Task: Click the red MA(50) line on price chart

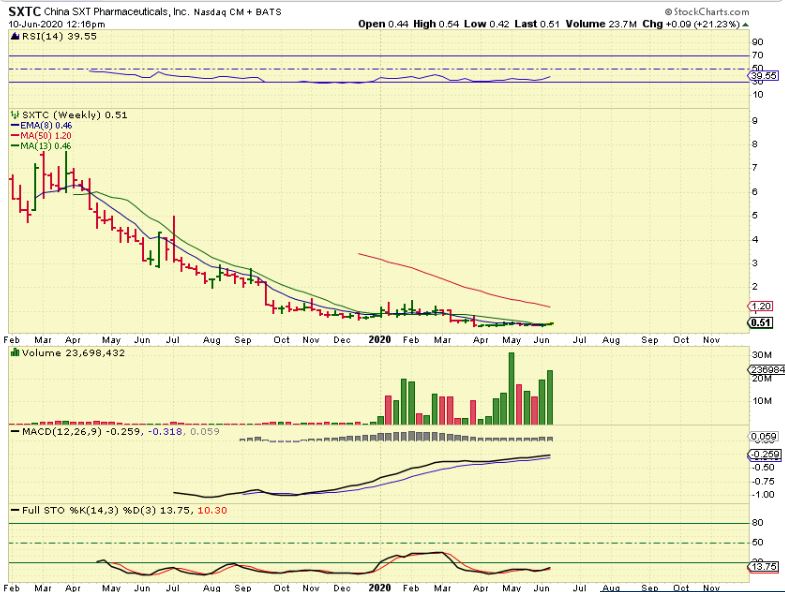Action: (x=453, y=282)
